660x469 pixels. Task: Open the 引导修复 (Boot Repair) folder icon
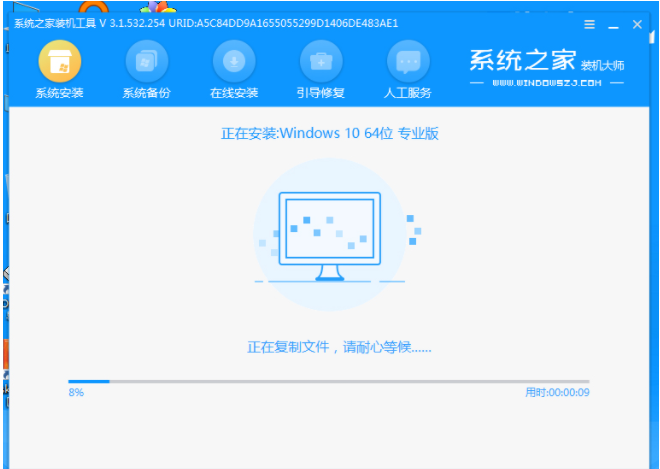point(320,62)
